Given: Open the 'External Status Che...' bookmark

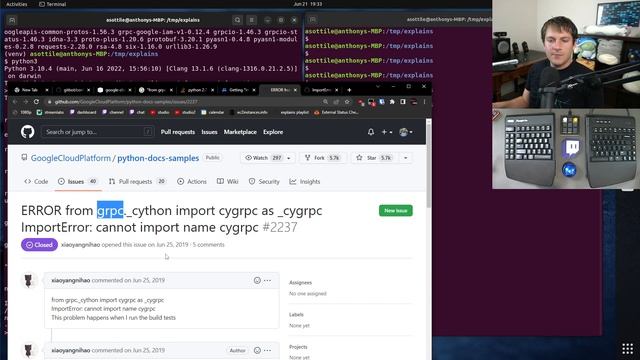Looking at the screenshot, I should point(336,112).
